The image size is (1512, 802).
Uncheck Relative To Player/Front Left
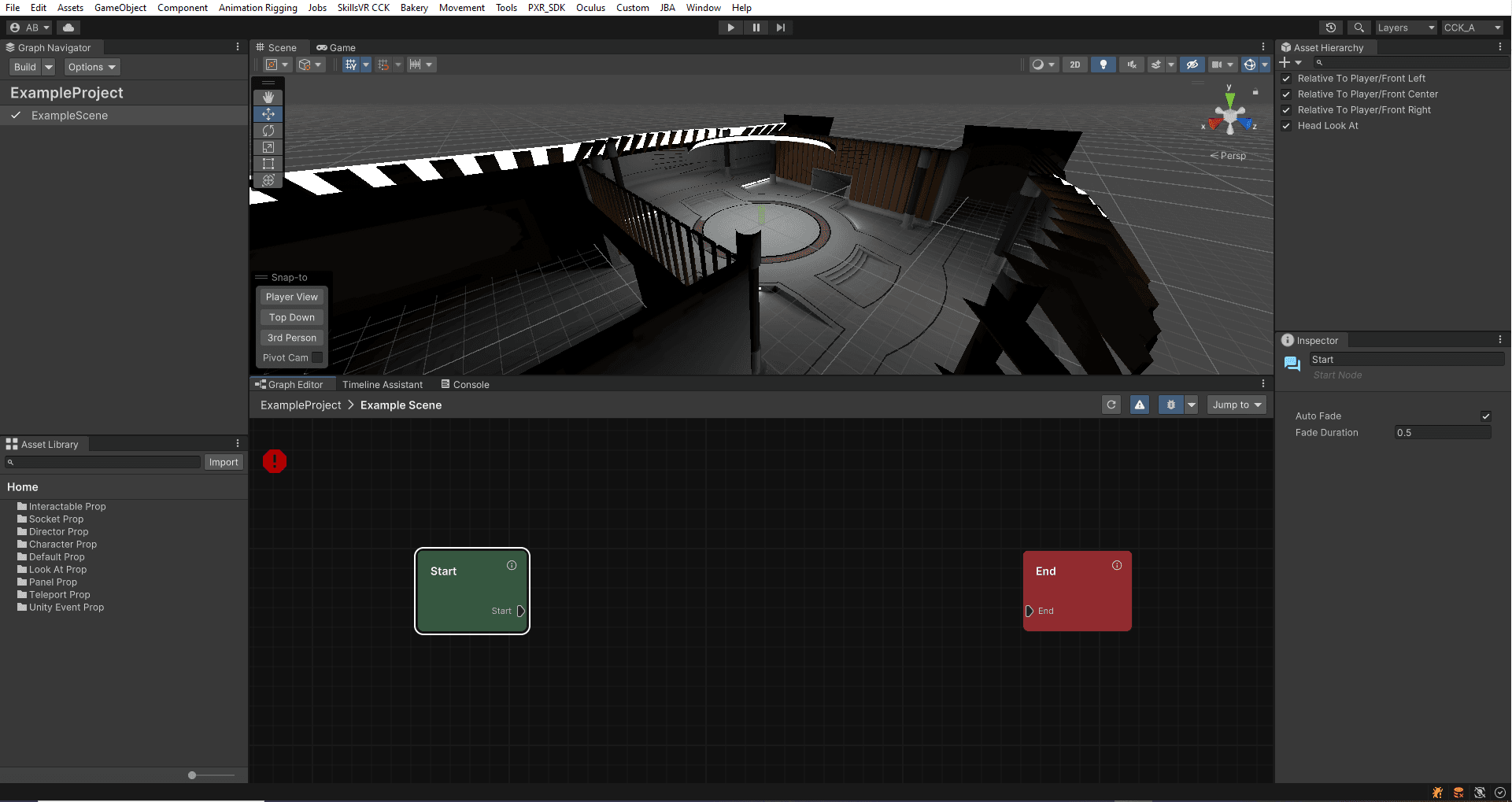[x=1286, y=79]
